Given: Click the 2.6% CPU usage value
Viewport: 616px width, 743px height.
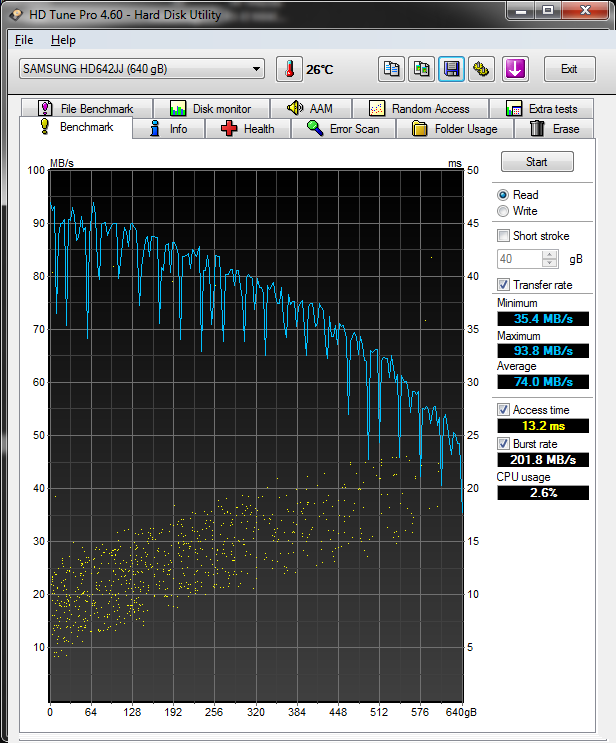Looking at the screenshot, I should point(543,493).
